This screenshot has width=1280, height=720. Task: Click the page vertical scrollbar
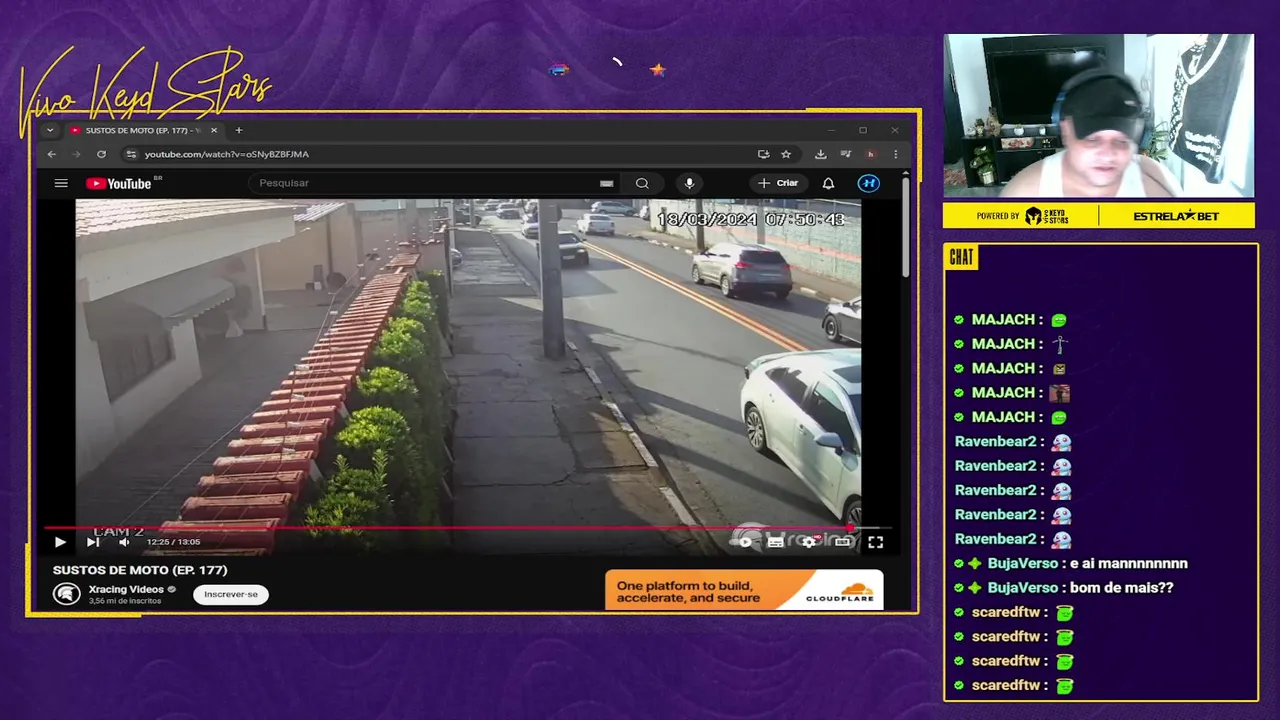tap(906, 228)
